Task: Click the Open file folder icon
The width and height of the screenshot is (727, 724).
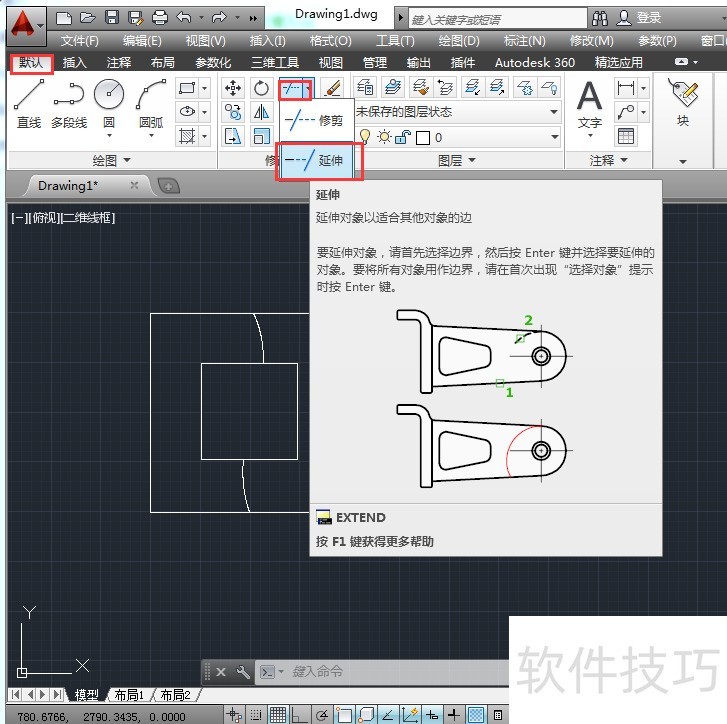Action: (x=88, y=18)
